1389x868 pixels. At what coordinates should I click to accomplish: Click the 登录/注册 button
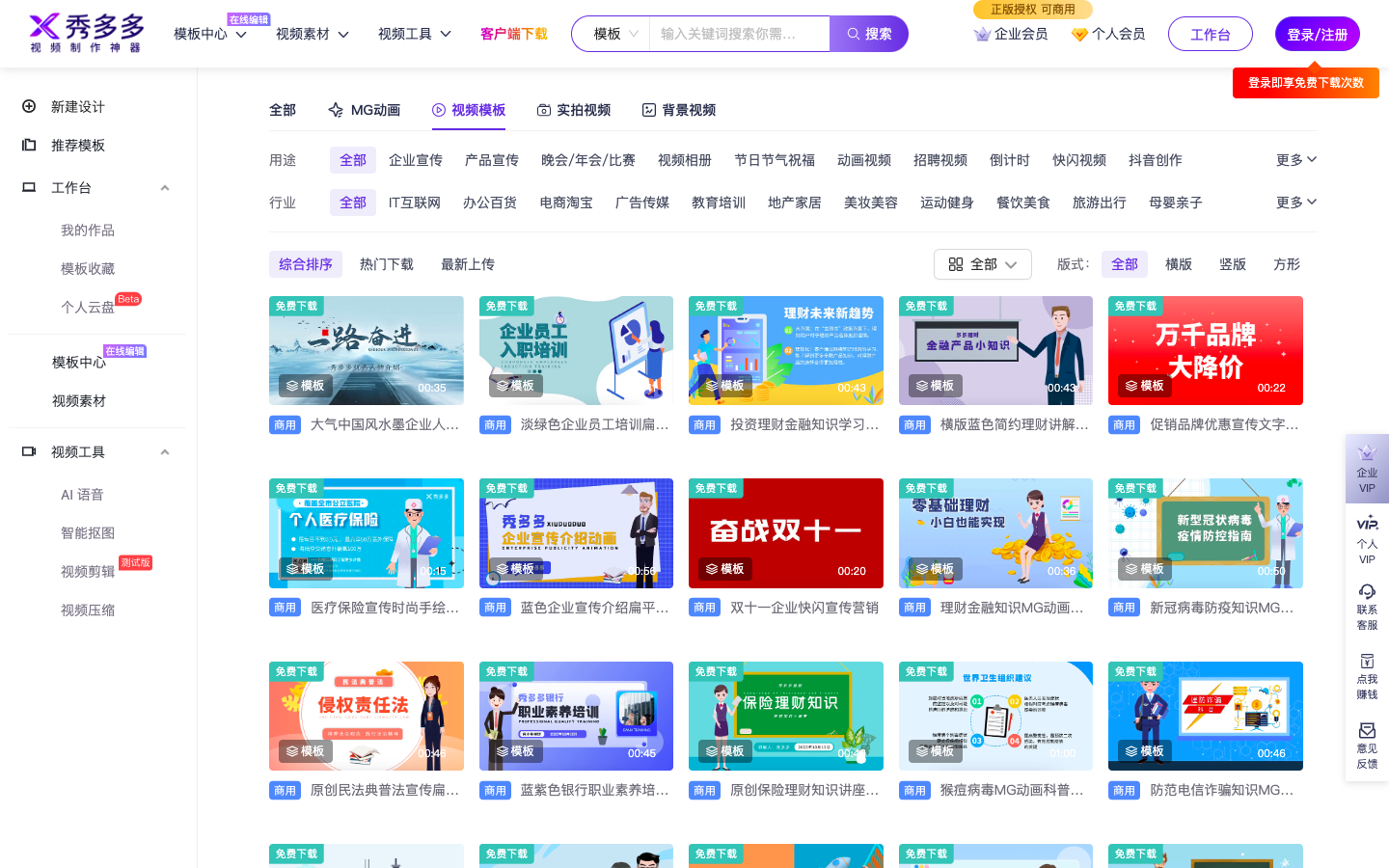1317,34
